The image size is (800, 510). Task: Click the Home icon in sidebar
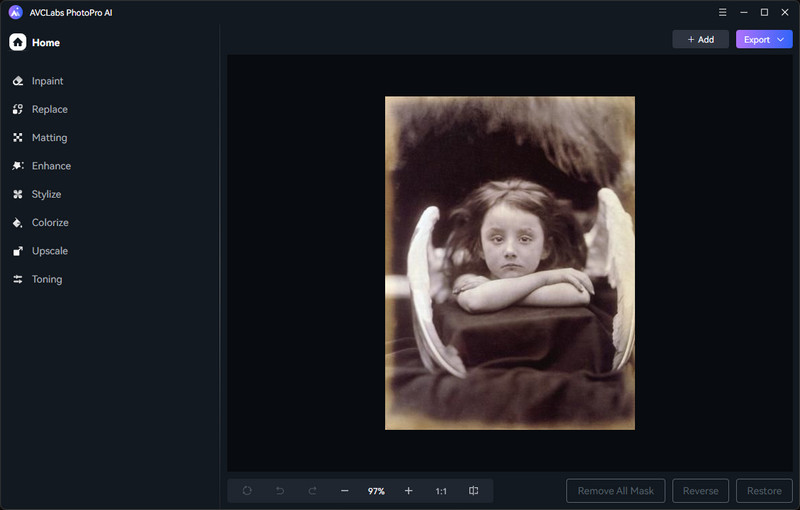click(17, 42)
